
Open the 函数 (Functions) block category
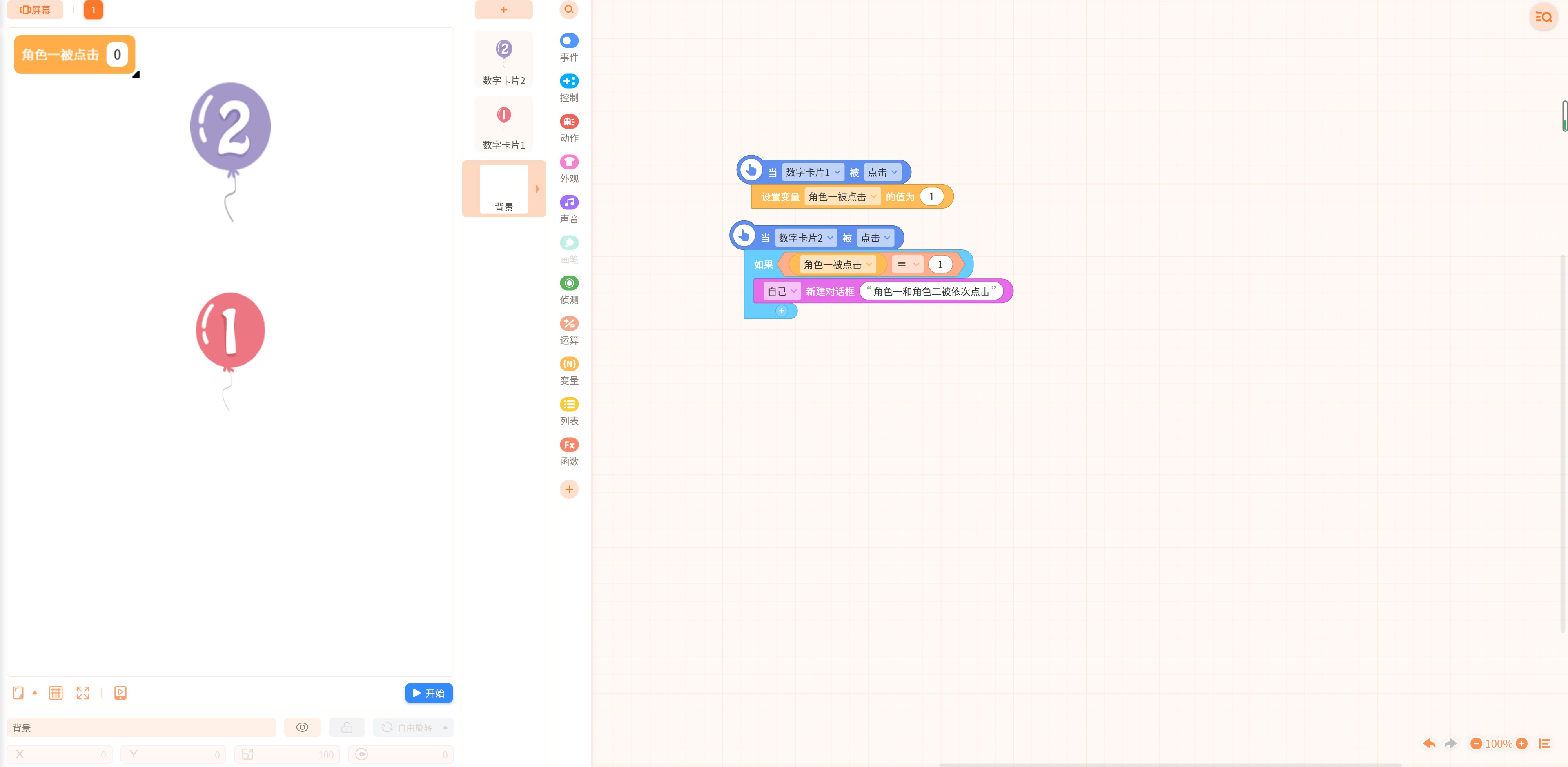coord(568,452)
